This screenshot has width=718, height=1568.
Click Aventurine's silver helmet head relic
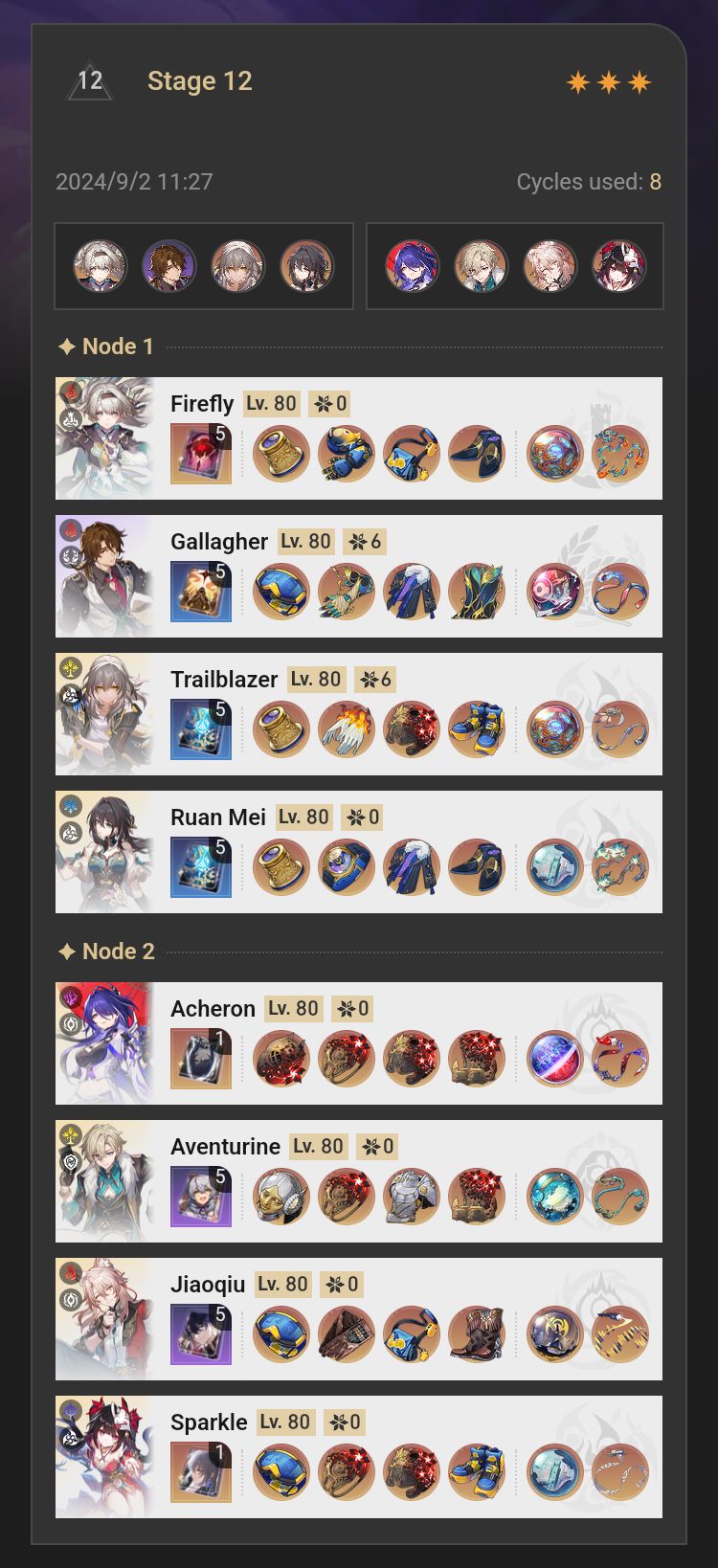click(x=281, y=1197)
